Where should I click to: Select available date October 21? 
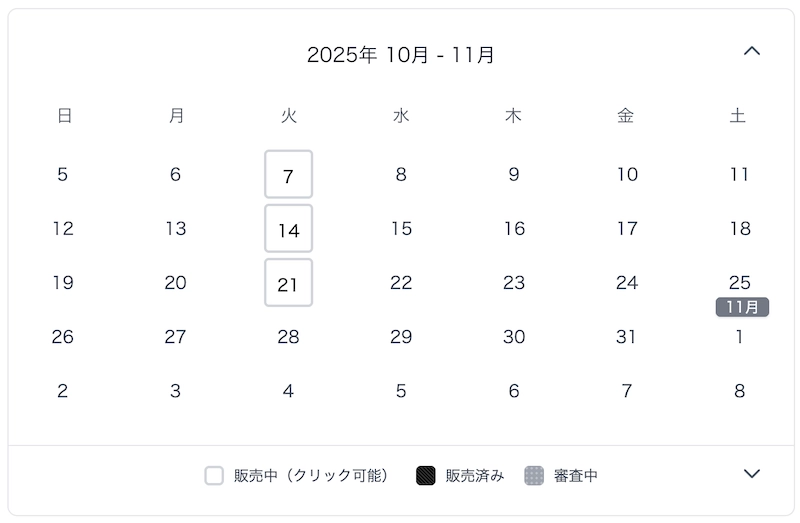click(288, 283)
